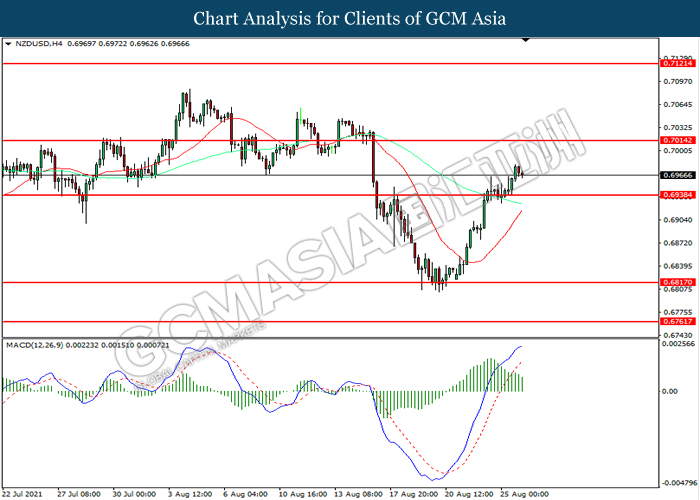The image size is (700, 500).
Task: Select the 0.70142 price level label
Action: (677, 140)
